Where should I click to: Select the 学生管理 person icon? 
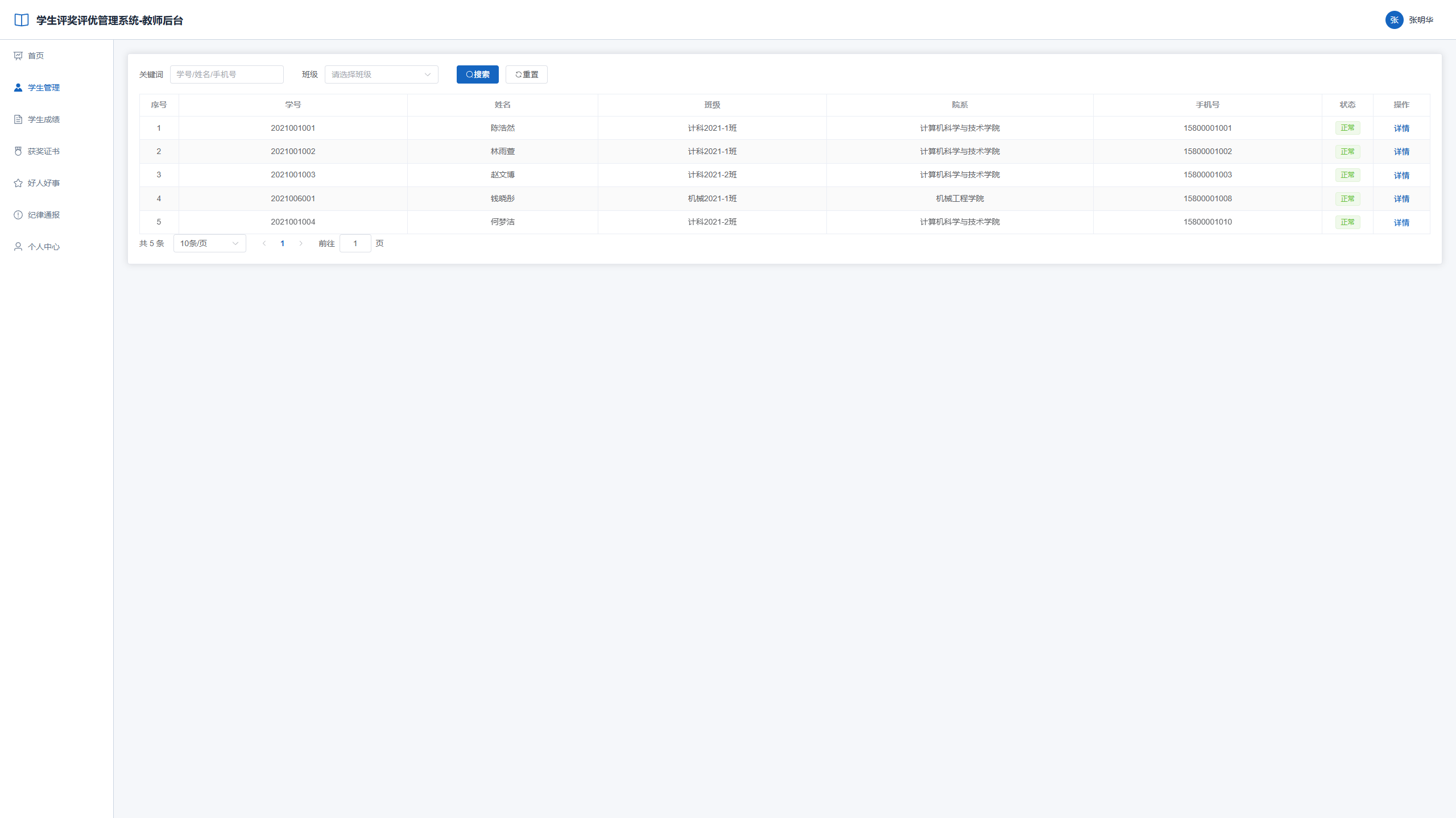coord(18,88)
